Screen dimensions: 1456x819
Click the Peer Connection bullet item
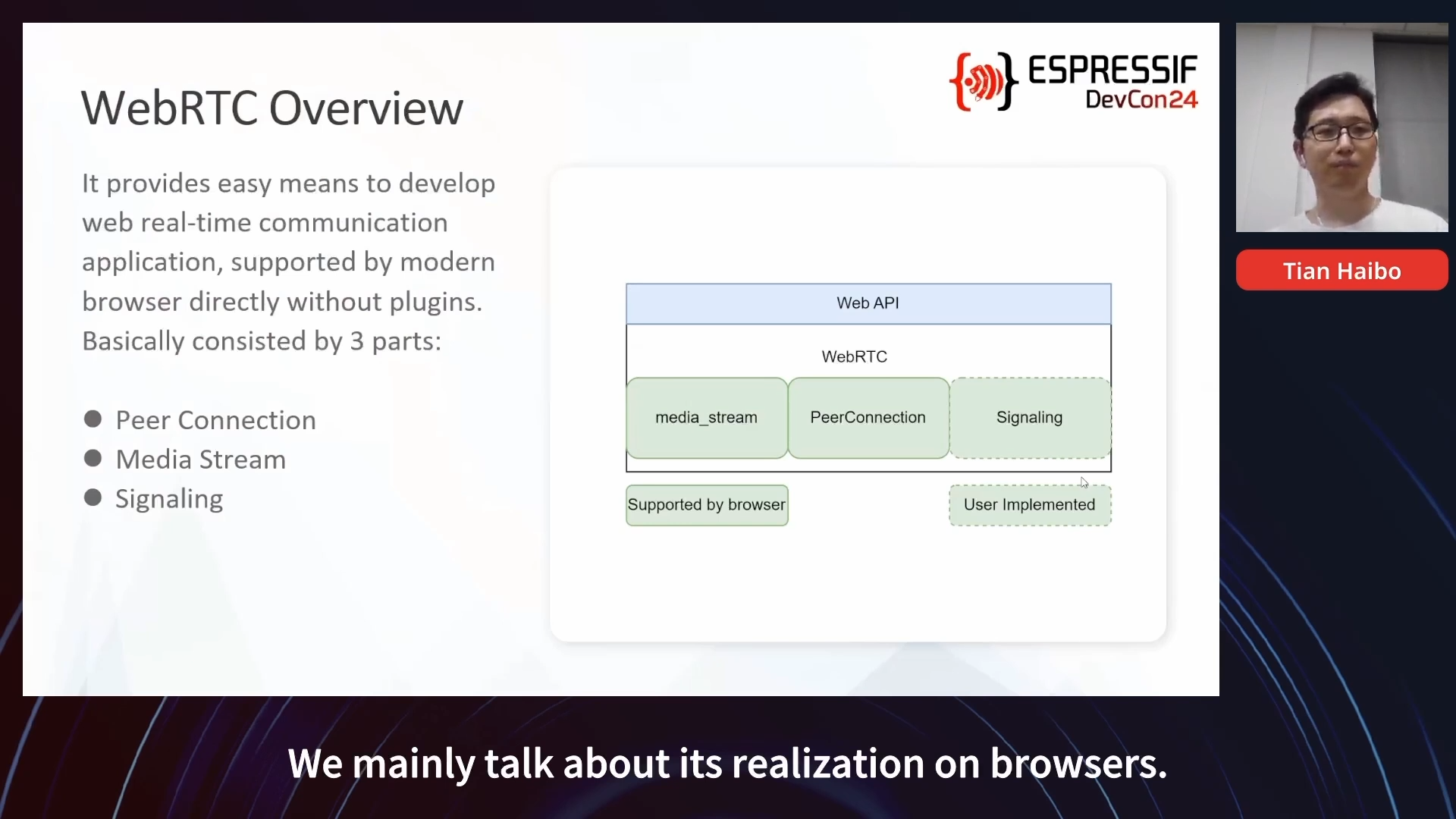point(200,420)
